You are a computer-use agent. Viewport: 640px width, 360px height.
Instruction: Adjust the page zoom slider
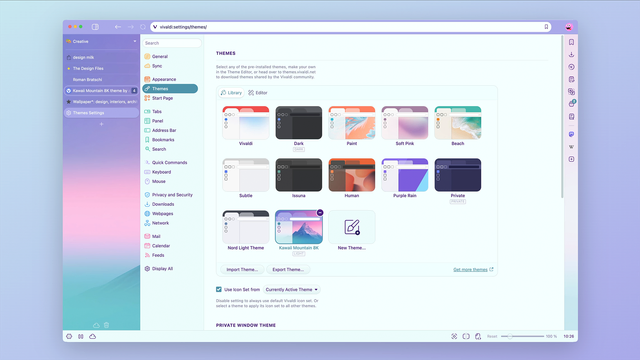522,336
